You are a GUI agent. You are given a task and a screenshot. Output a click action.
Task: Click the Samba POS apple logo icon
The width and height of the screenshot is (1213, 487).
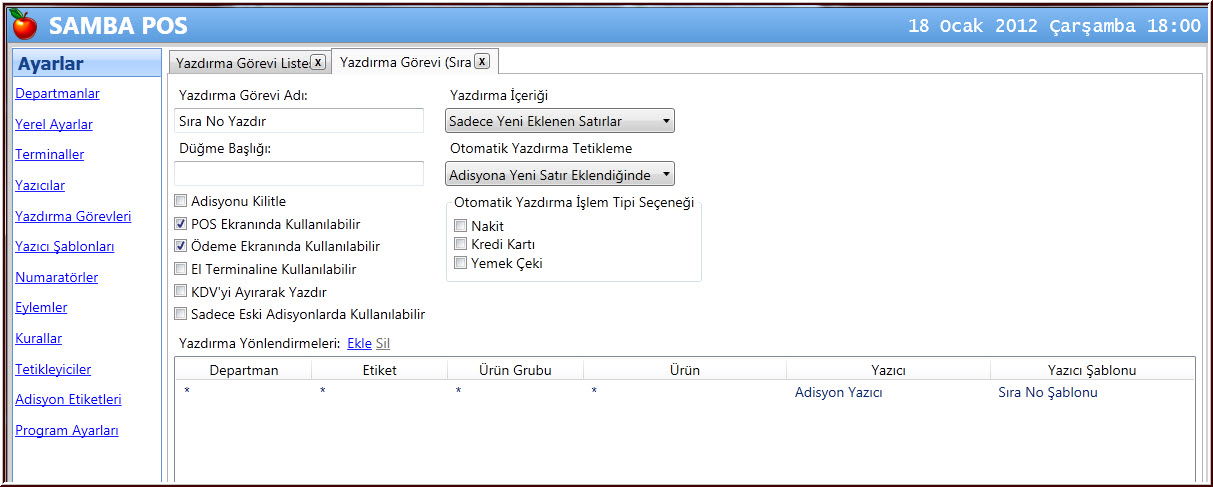pos(25,25)
